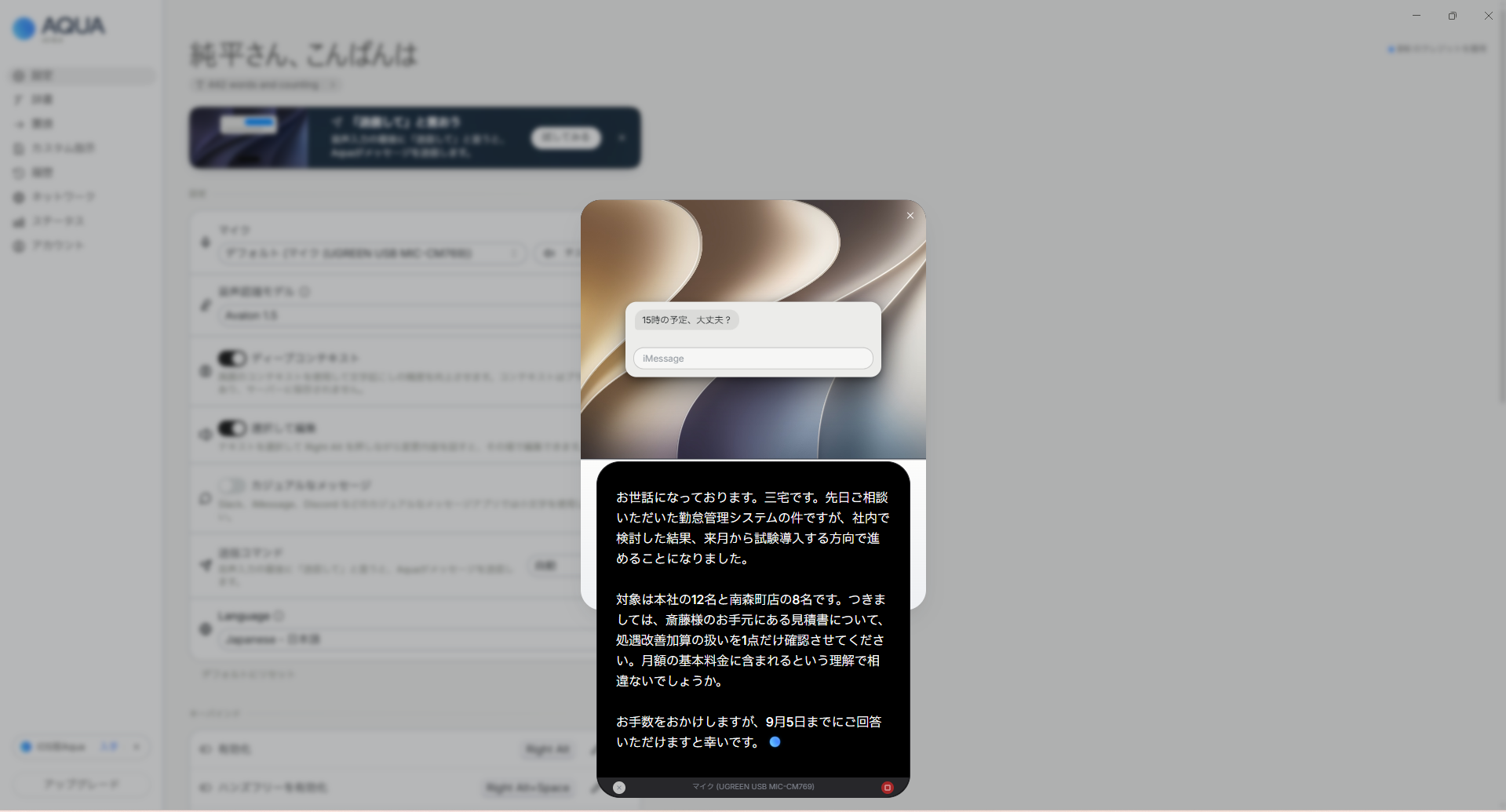Click the paragraph starting 'お世話になっております'

753,528
